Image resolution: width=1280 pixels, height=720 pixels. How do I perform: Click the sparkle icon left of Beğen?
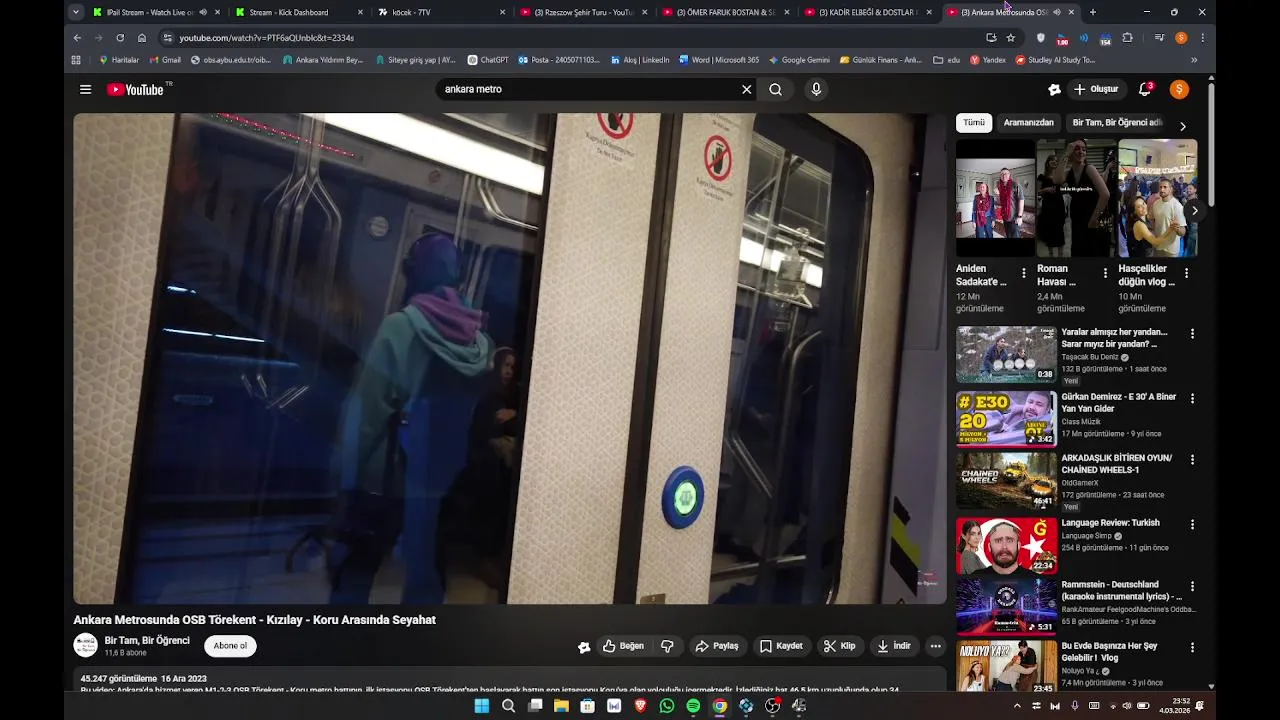[x=584, y=647]
